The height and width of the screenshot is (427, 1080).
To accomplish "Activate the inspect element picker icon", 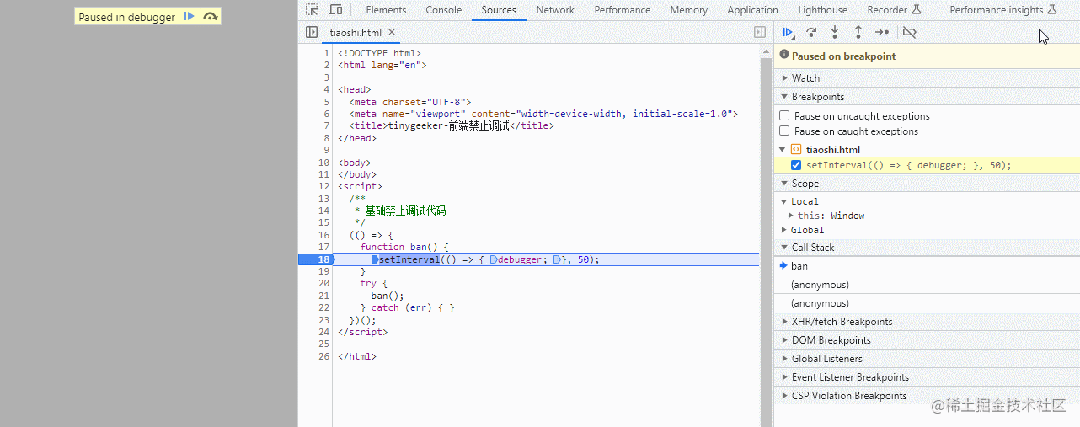I will (313, 10).
